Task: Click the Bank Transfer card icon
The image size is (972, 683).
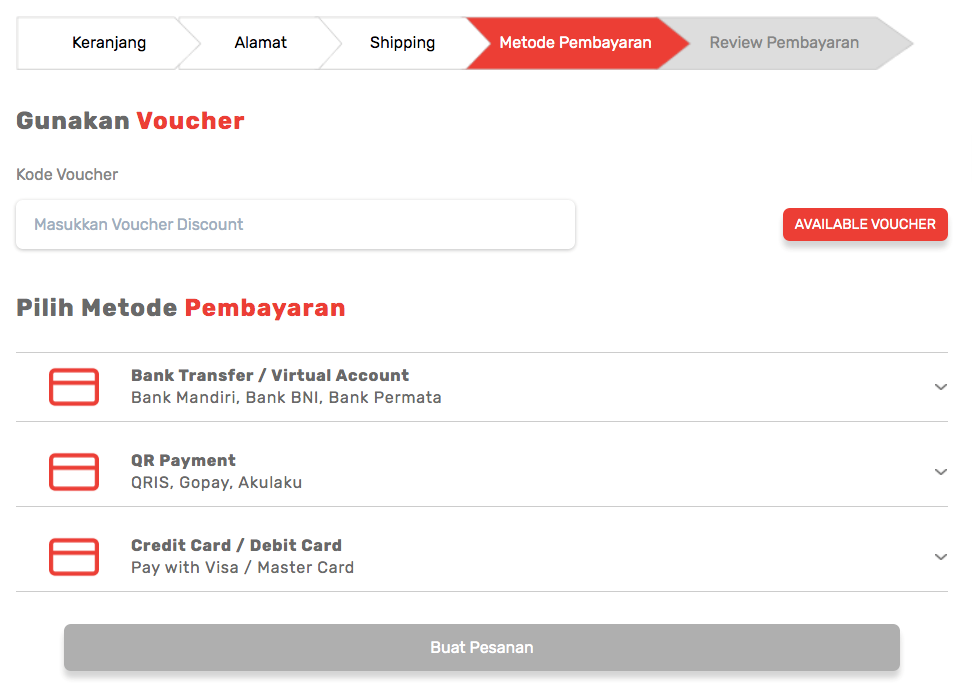Action: point(74,387)
